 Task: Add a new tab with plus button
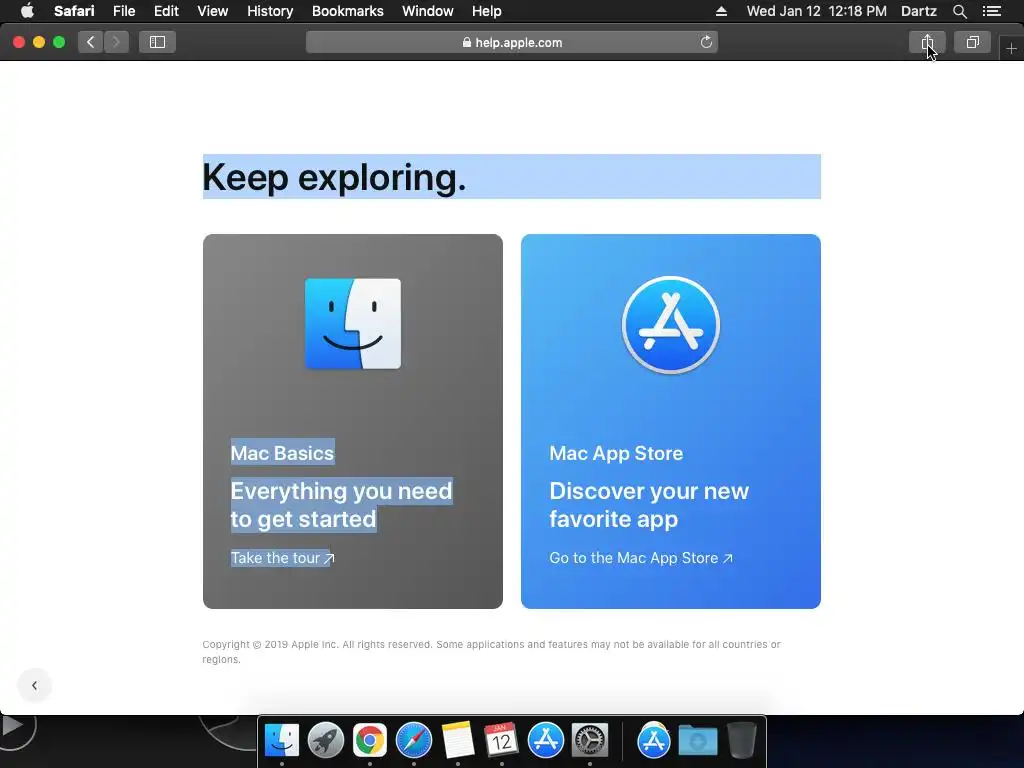point(1011,48)
